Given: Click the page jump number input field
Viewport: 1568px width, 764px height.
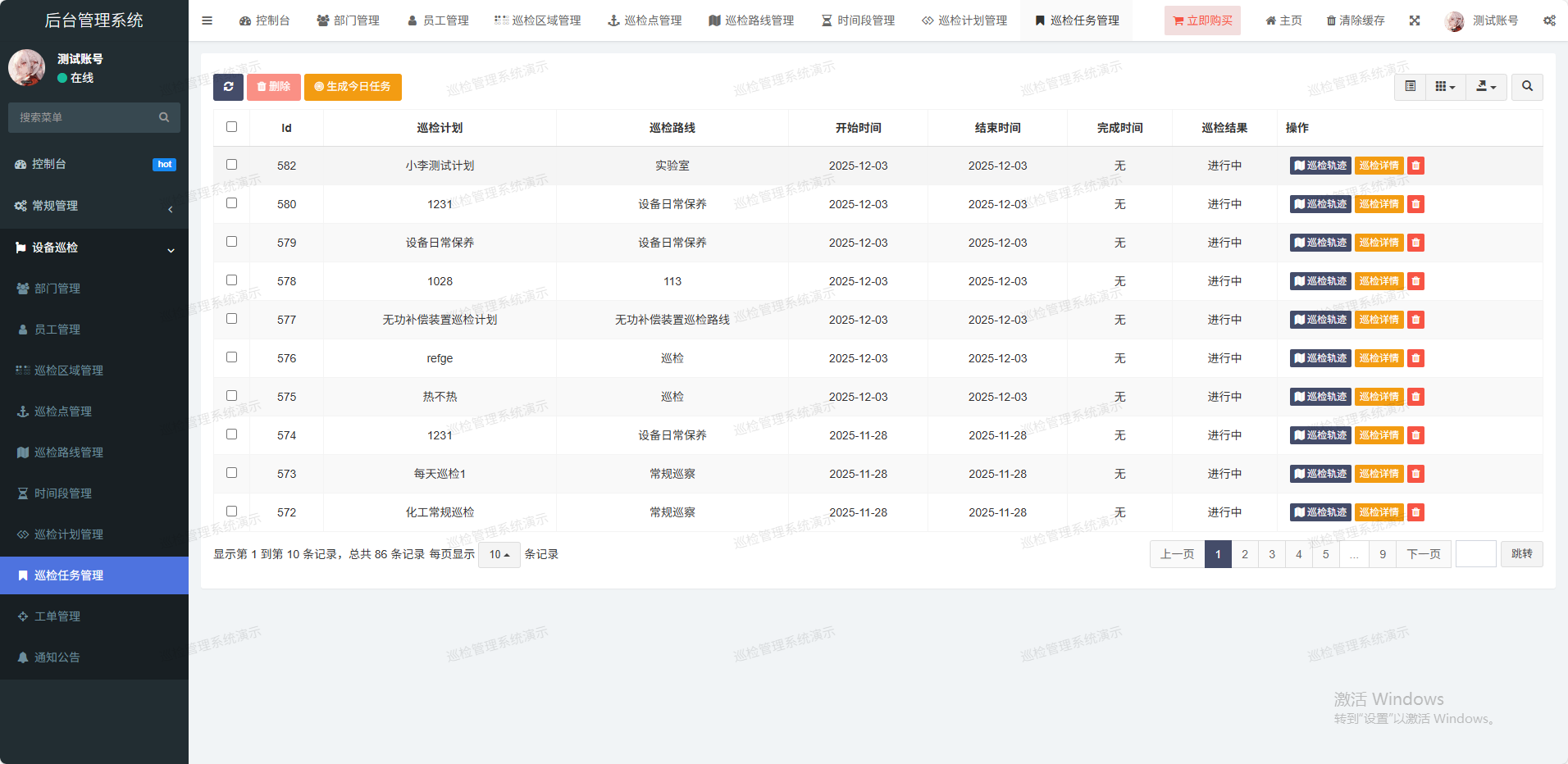Looking at the screenshot, I should pyautogui.click(x=1475, y=554).
